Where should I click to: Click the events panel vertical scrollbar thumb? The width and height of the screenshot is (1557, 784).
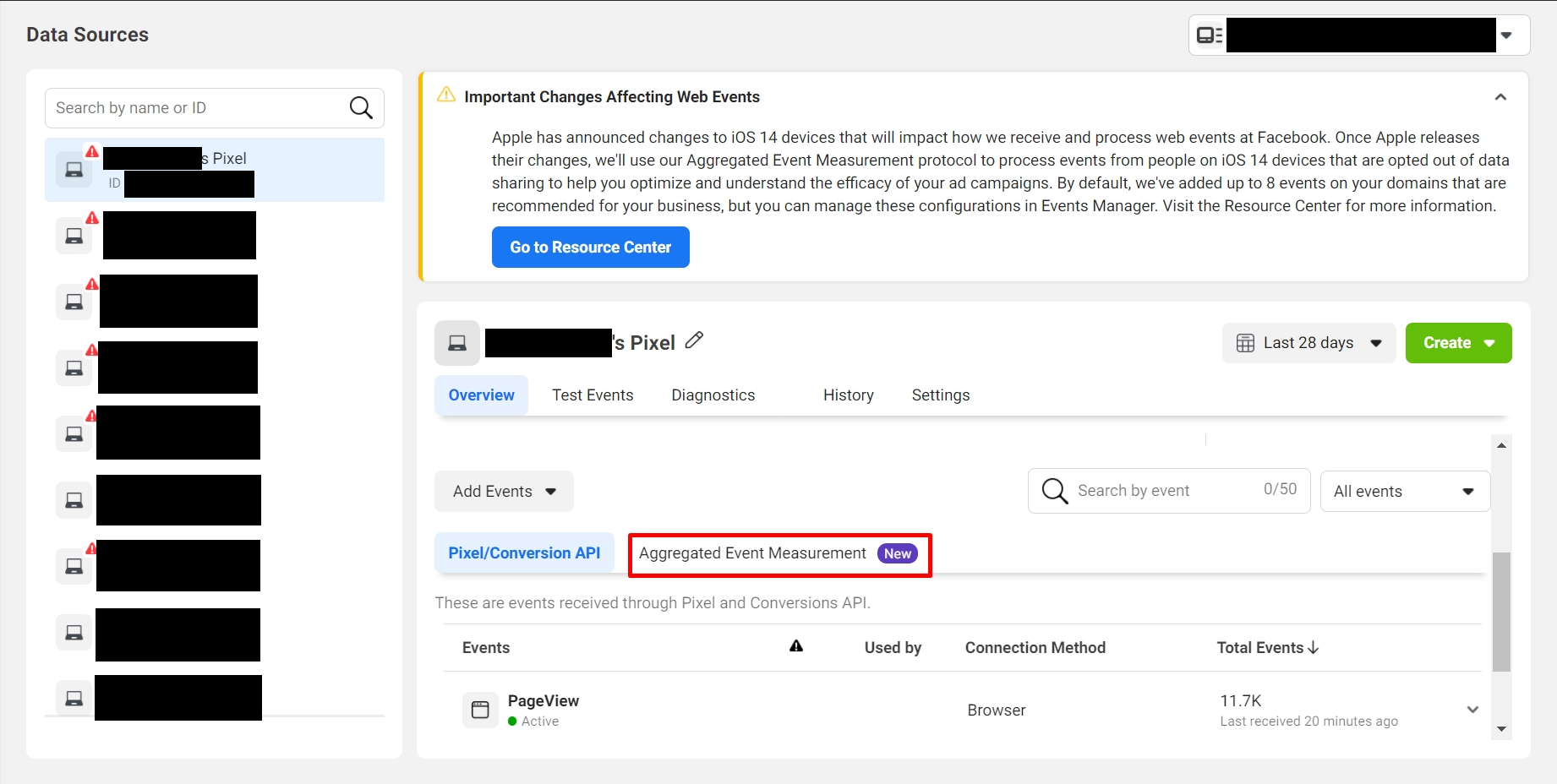1501,612
